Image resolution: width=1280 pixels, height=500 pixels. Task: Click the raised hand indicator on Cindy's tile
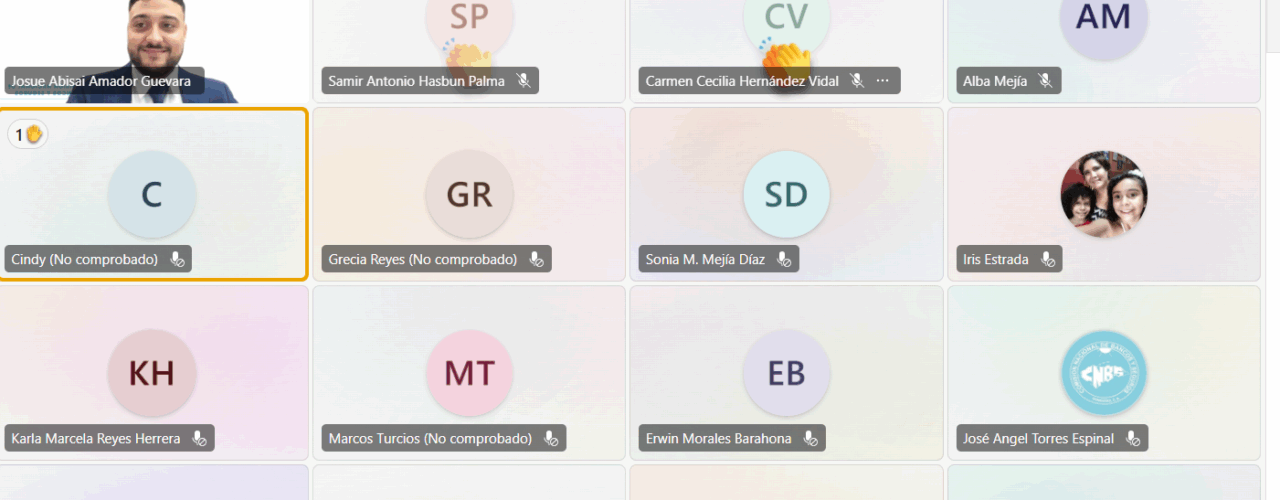tap(28, 134)
